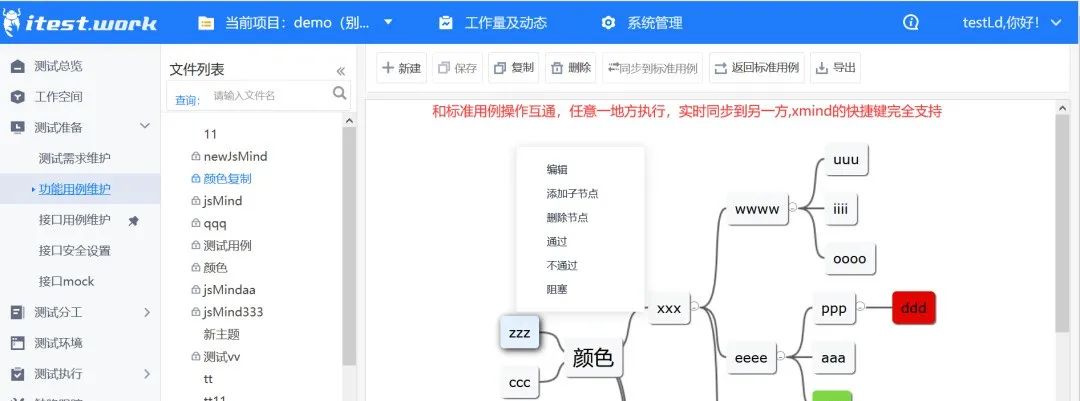The image size is (1080, 401).
Task: Open 工作量及动态 menu
Action: (x=506, y=23)
